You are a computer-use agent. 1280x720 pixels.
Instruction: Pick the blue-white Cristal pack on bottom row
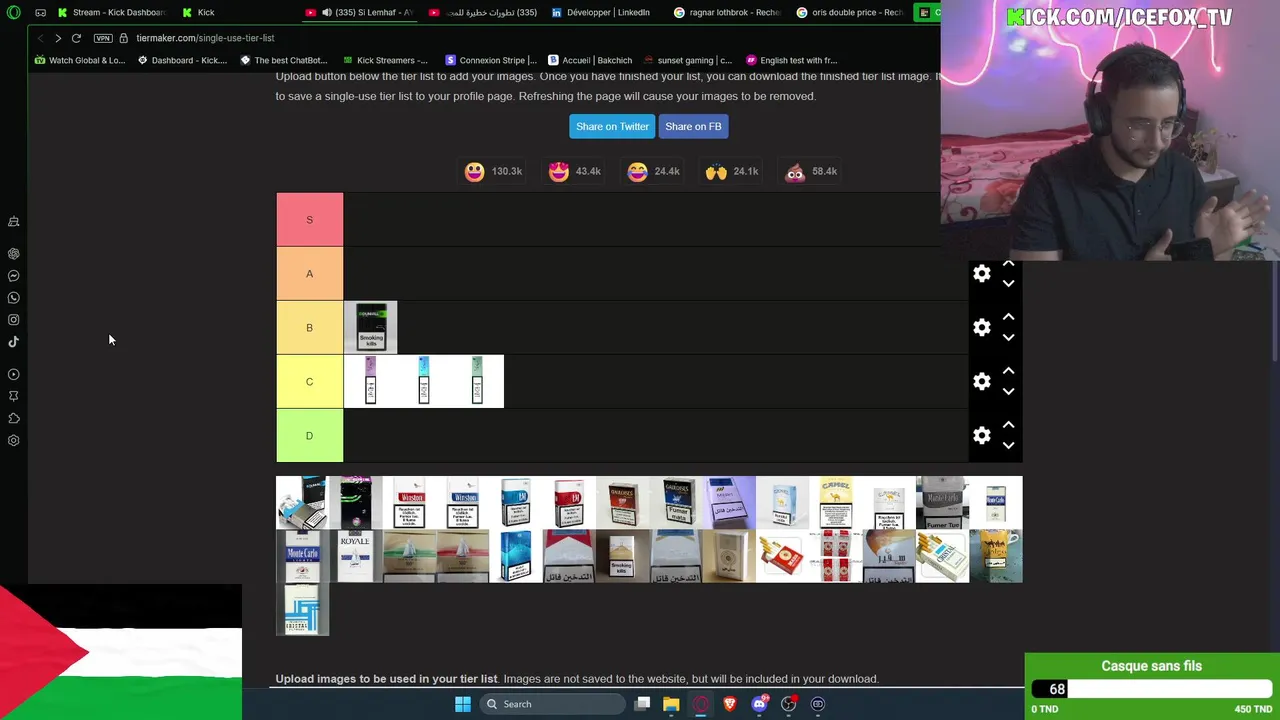point(302,609)
